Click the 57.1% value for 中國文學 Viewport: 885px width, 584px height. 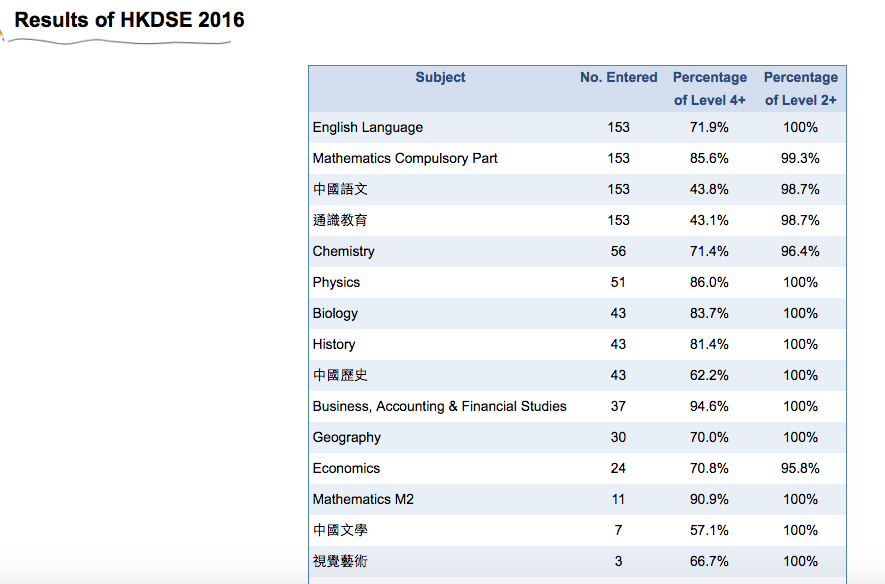pyautogui.click(x=709, y=530)
